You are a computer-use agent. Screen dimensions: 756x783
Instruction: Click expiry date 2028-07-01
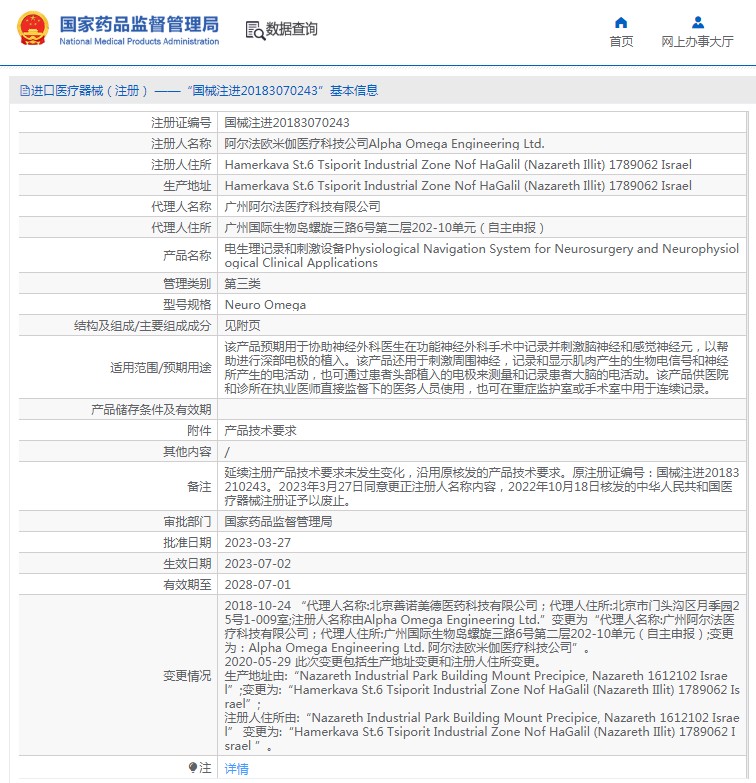[258, 584]
